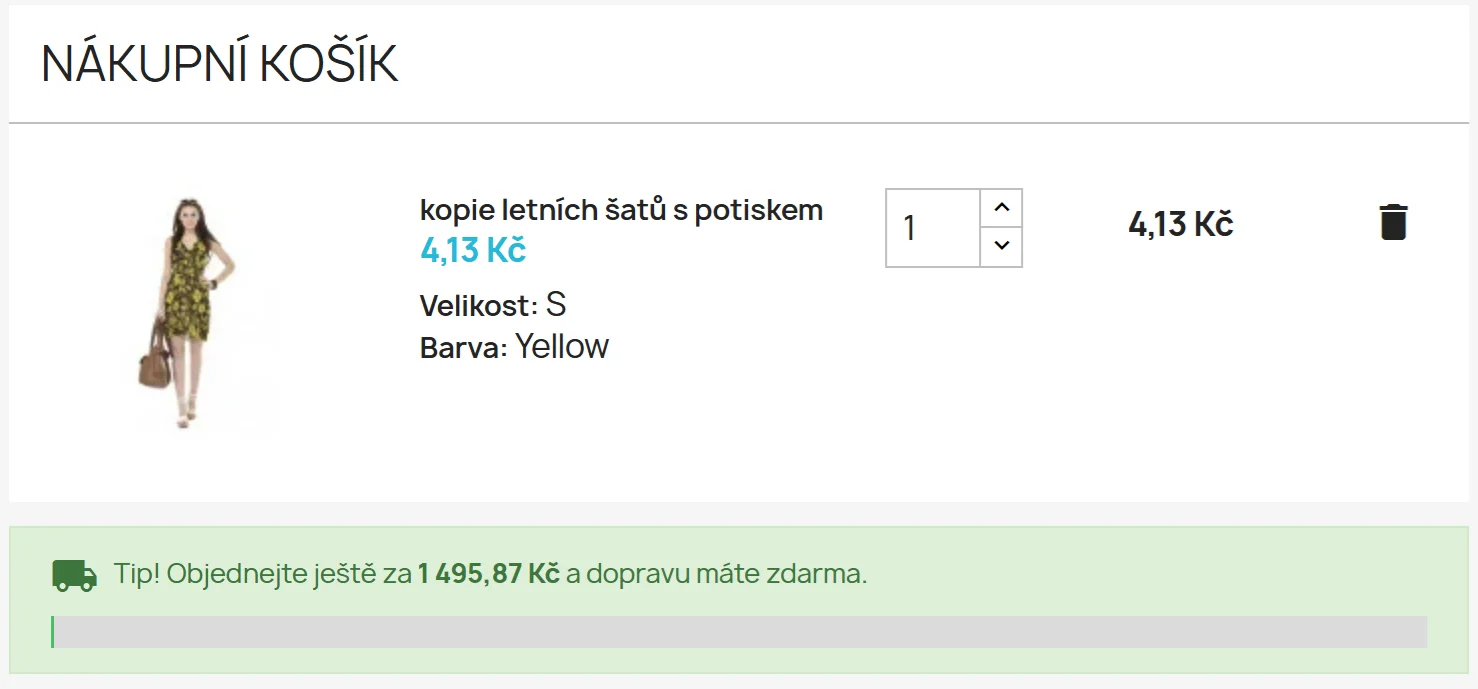This screenshot has height=689, width=1478.
Task: Click the 'Barva:' label
Action: click(x=464, y=348)
